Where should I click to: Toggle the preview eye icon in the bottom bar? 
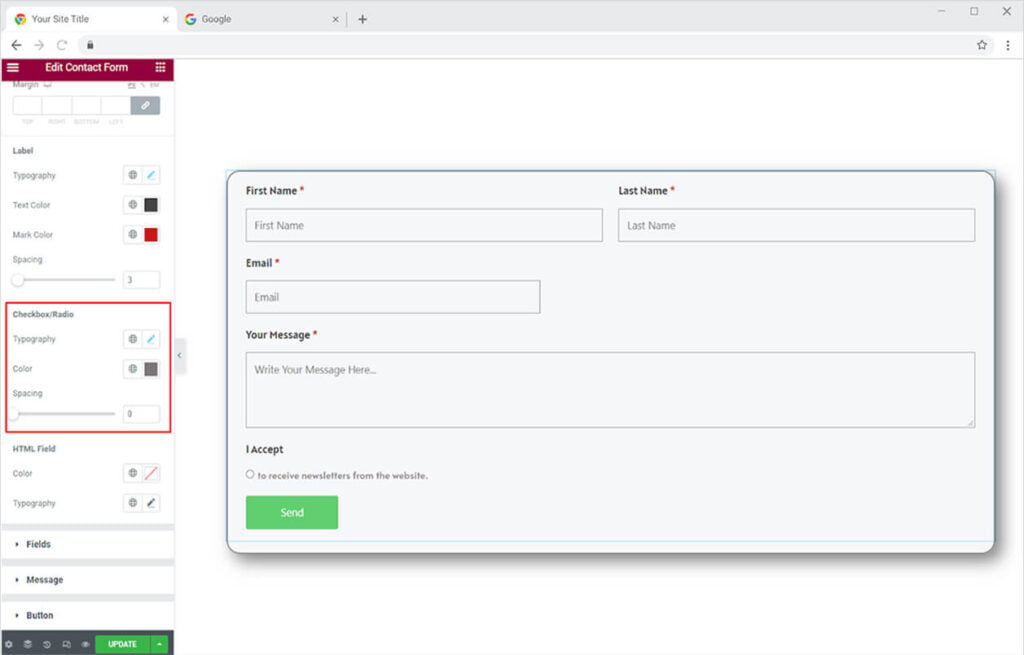(x=85, y=644)
